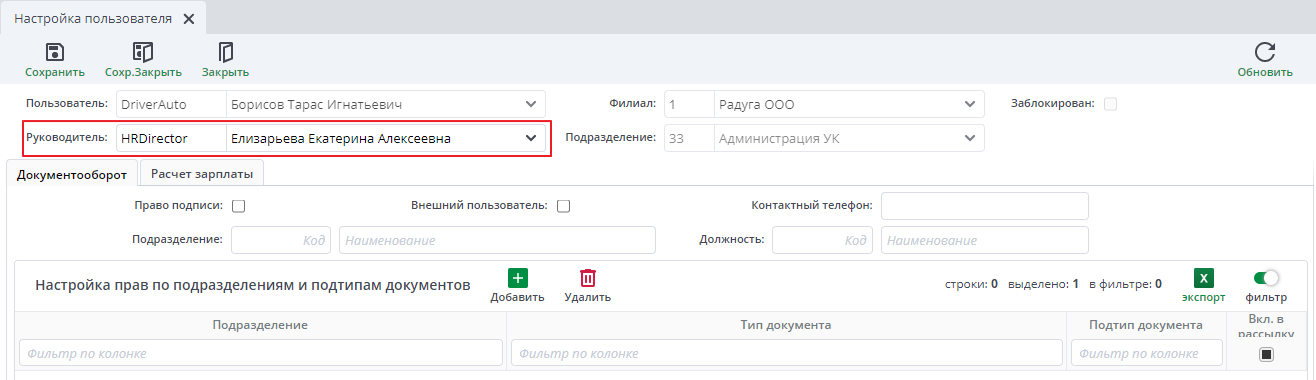Click the Должность Наименование input field

click(x=984, y=240)
